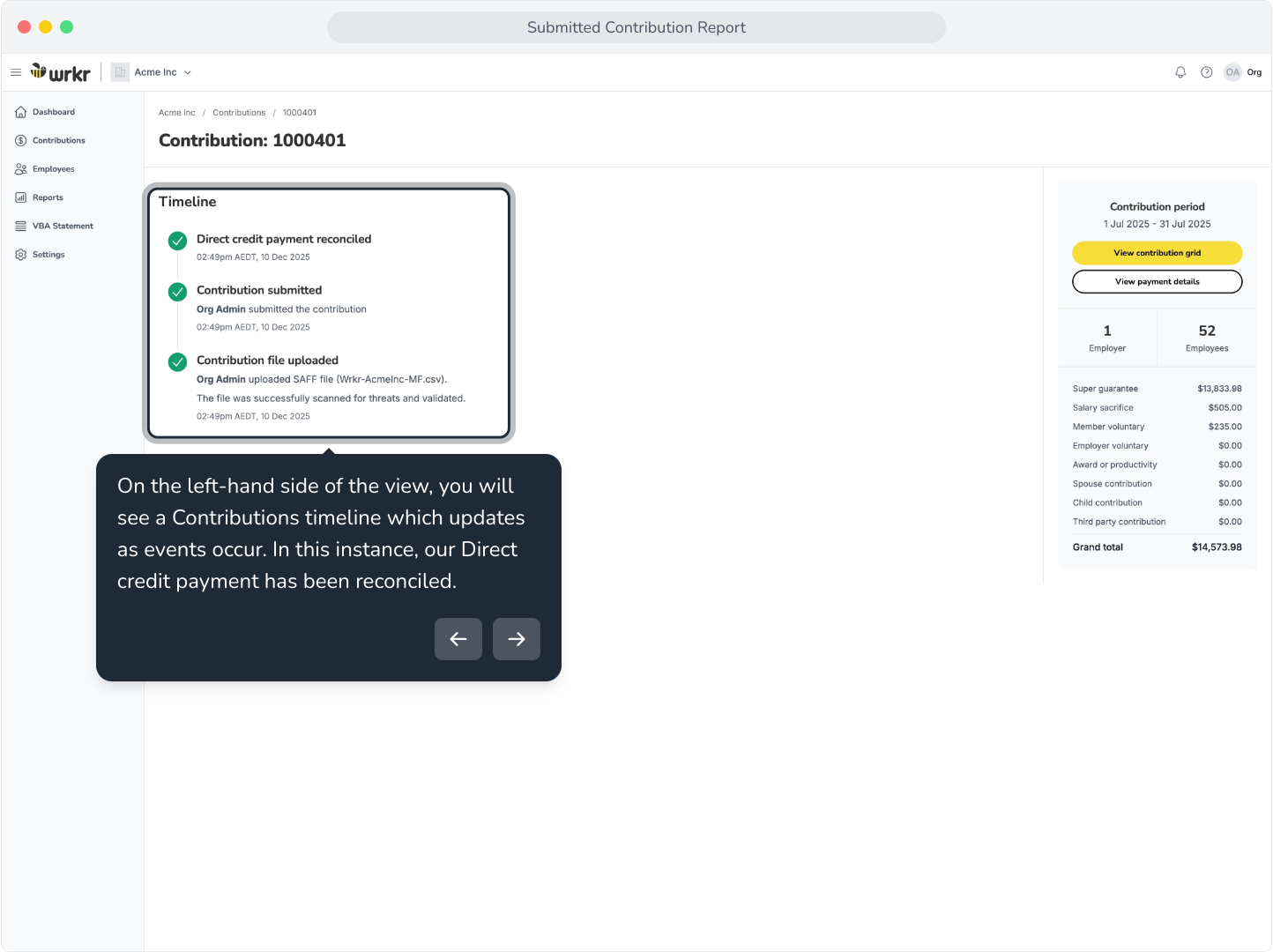This screenshot has width=1273, height=952.
Task: Click View payment details button
Action: pos(1157,282)
